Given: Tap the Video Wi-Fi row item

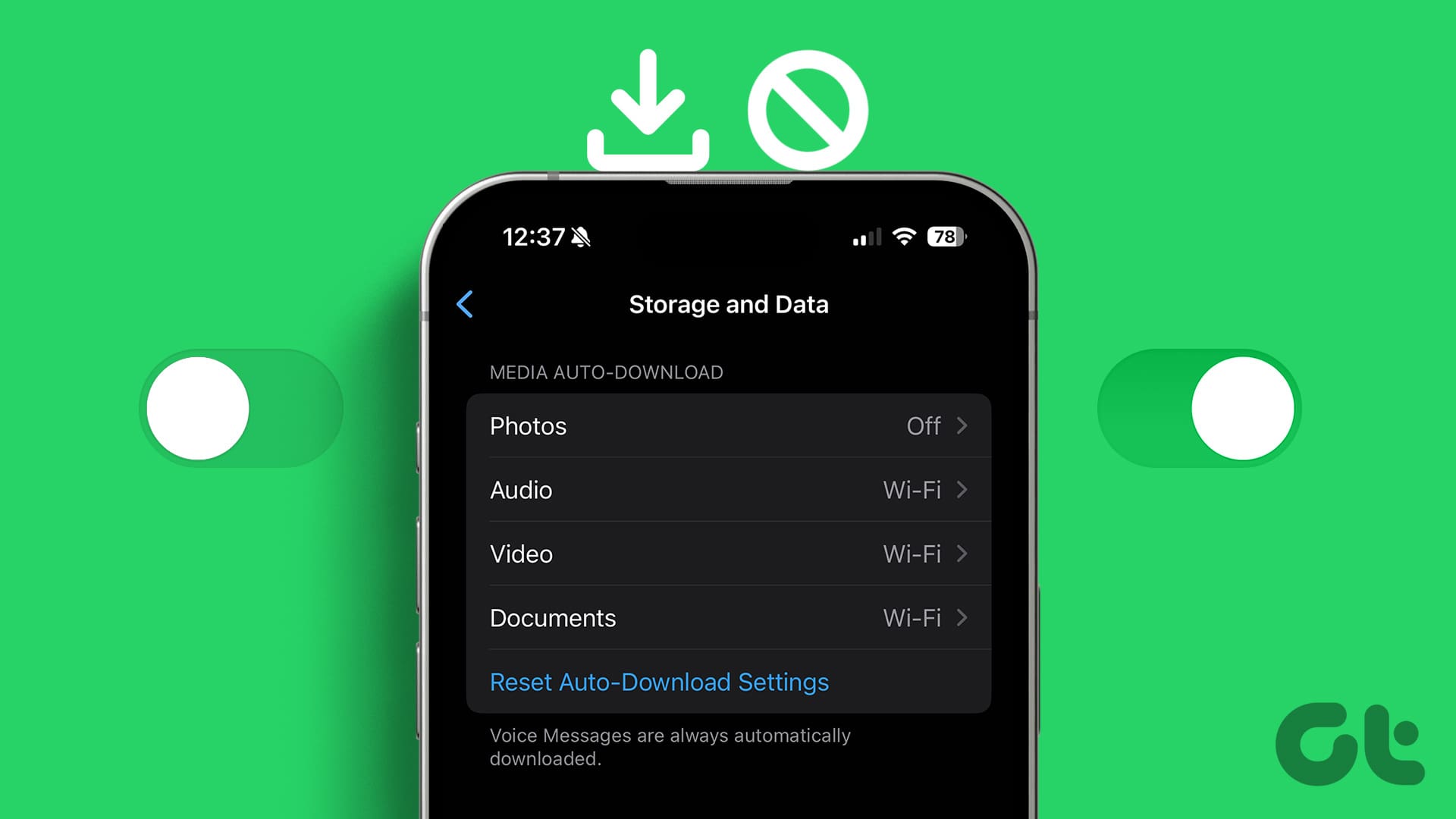Looking at the screenshot, I should pos(728,553).
